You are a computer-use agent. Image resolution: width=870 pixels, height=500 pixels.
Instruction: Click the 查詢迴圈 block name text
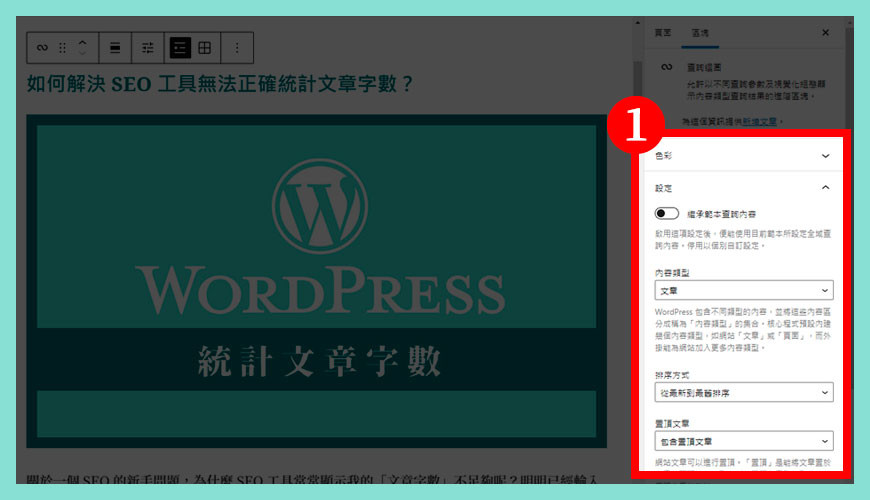[x=704, y=68]
